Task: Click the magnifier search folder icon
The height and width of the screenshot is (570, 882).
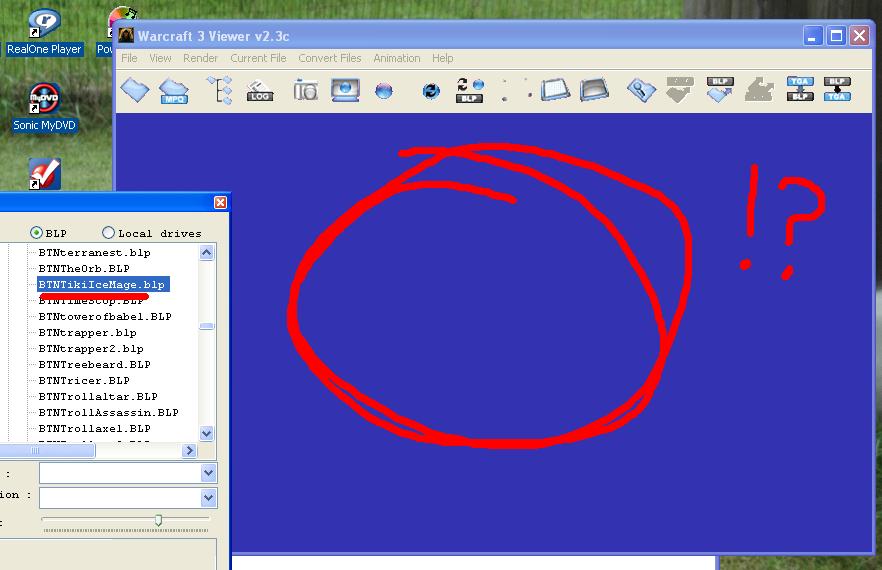Action: (x=642, y=90)
